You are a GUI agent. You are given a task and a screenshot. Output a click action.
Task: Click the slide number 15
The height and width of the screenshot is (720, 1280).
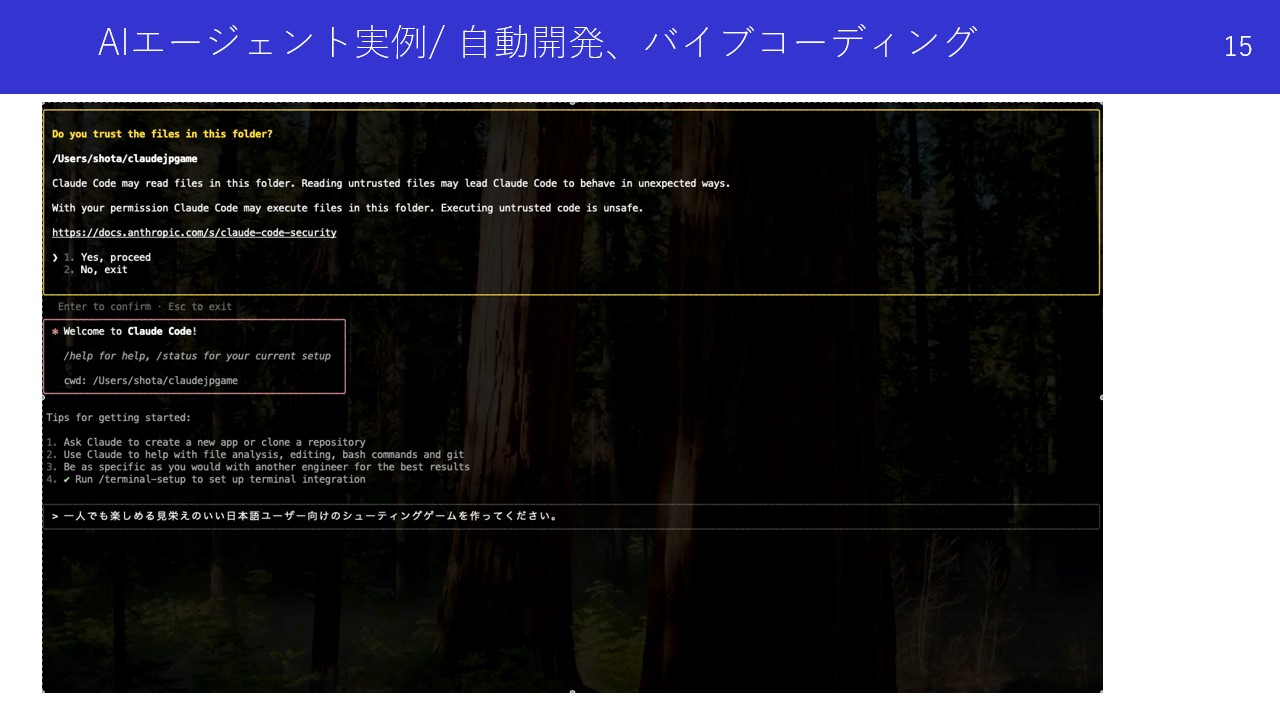coord(1237,46)
